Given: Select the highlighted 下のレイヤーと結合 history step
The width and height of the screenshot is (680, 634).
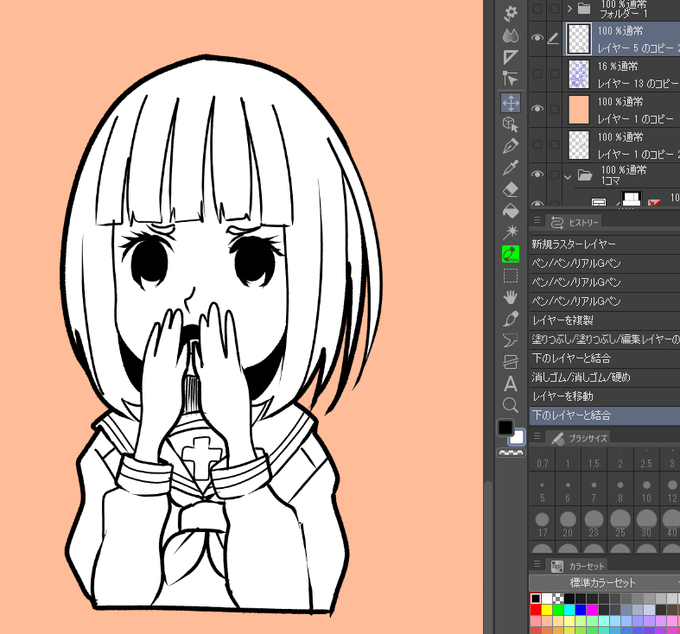Looking at the screenshot, I should pyautogui.click(x=605, y=415).
